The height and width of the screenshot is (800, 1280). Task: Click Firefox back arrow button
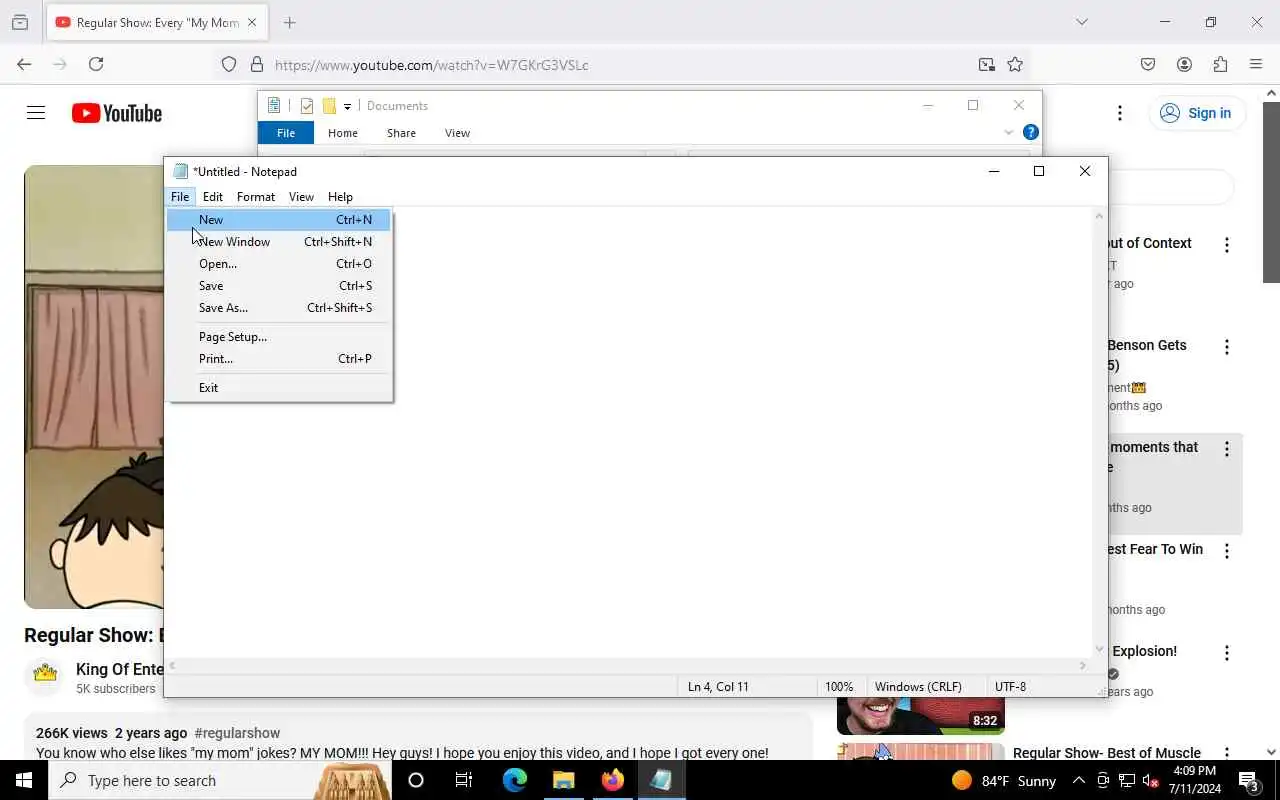(x=24, y=64)
